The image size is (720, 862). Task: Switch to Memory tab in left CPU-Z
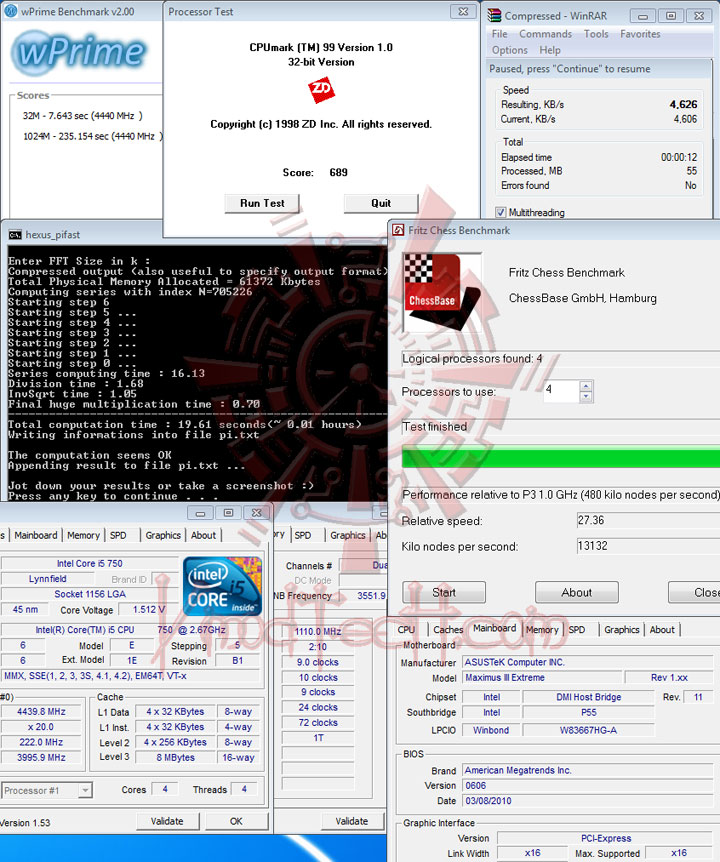[x=84, y=535]
